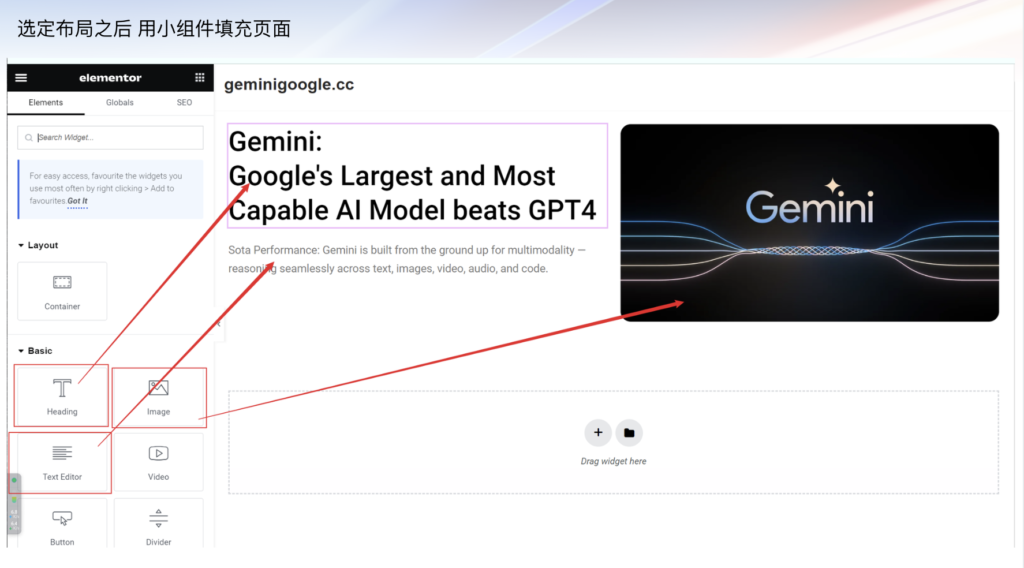Select the Divider widget
The image size is (1024, 568).
(158, 525)
